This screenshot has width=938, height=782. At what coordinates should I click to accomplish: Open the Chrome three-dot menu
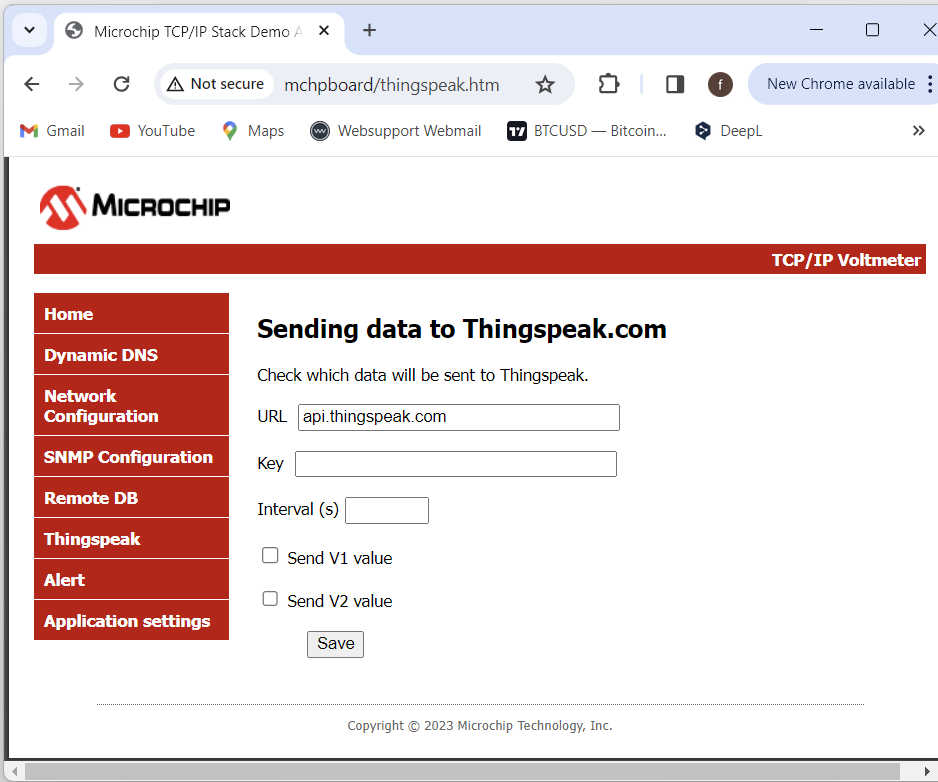tap(929, 84)
